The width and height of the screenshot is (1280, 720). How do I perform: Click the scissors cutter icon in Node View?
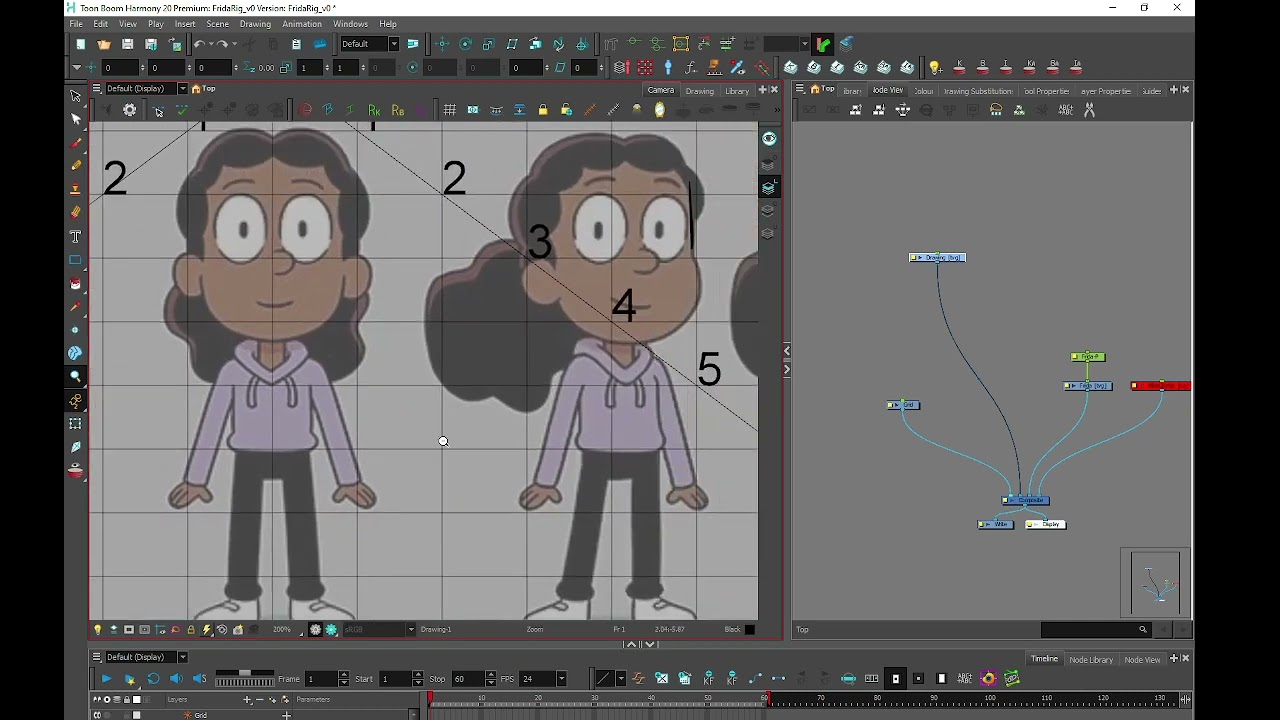(1089, 110)
